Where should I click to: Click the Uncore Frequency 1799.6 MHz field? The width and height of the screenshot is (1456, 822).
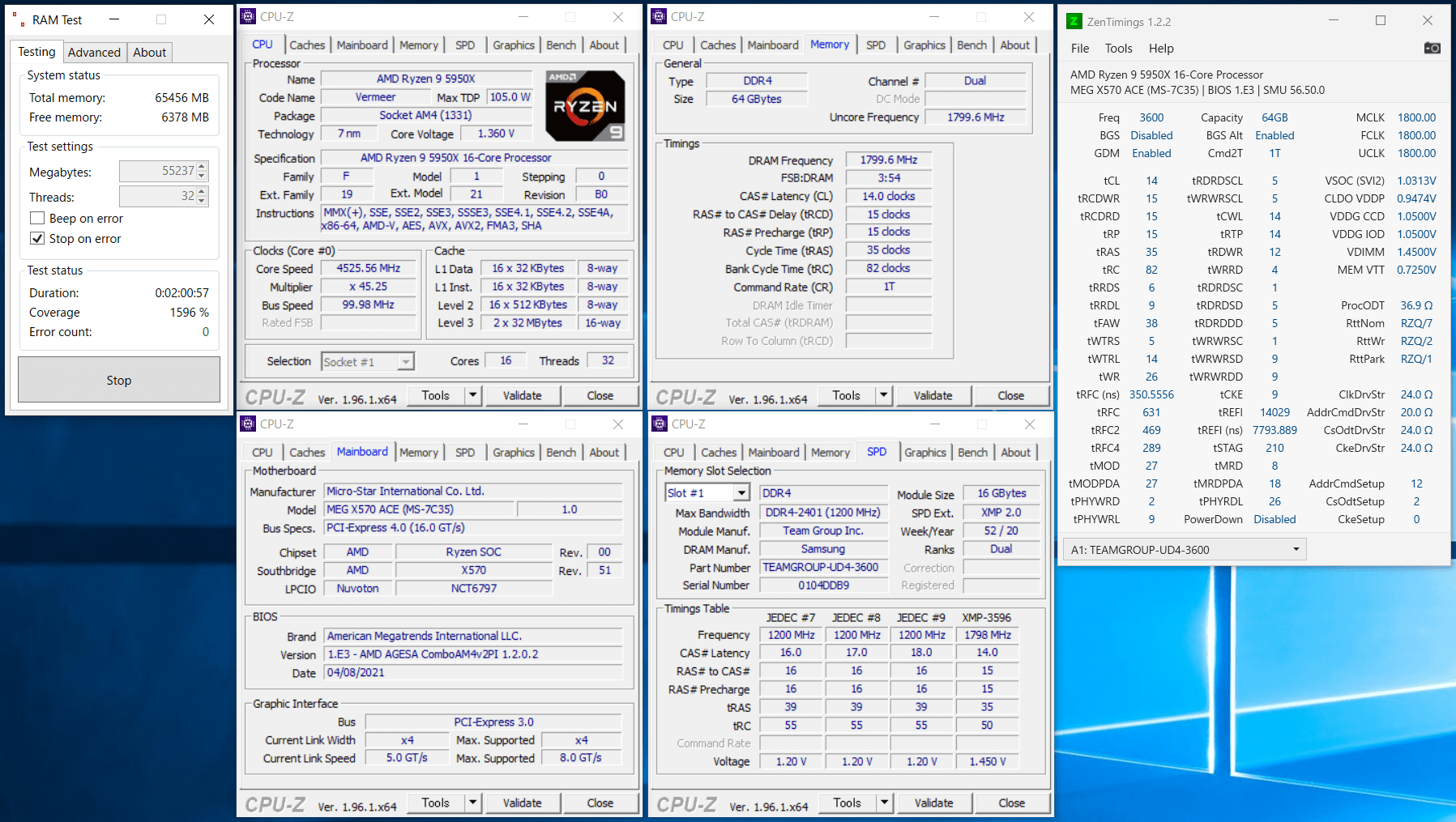pyautogui.click(x=976, y=117)
